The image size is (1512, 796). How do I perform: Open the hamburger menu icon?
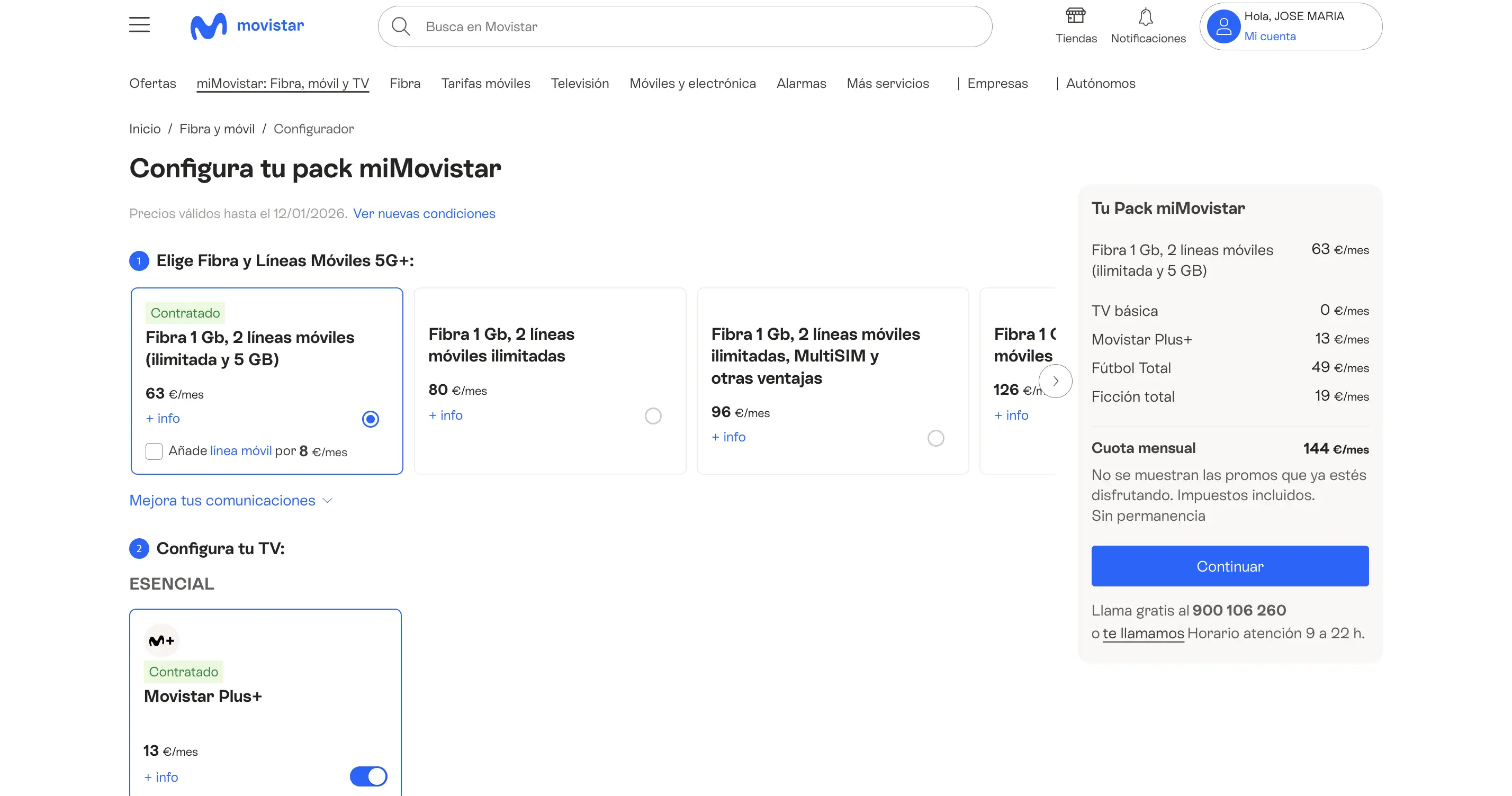point(139,25)
